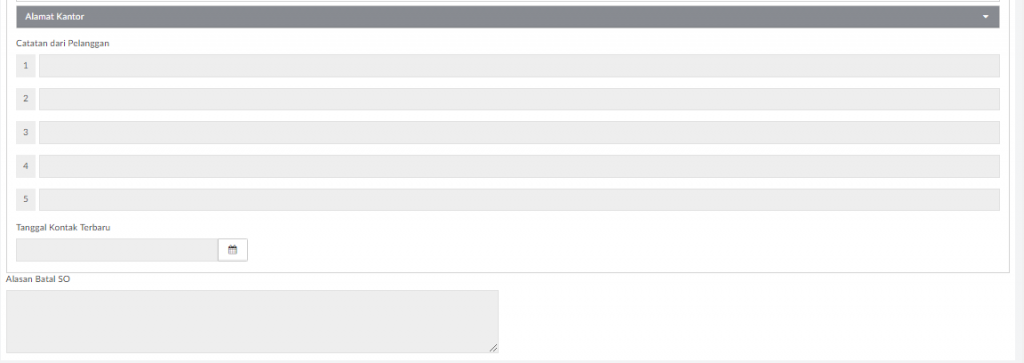The height and width of the screenshot is (363, 1024).
Task: Select customer note field number 3
Action: (519, 133)
